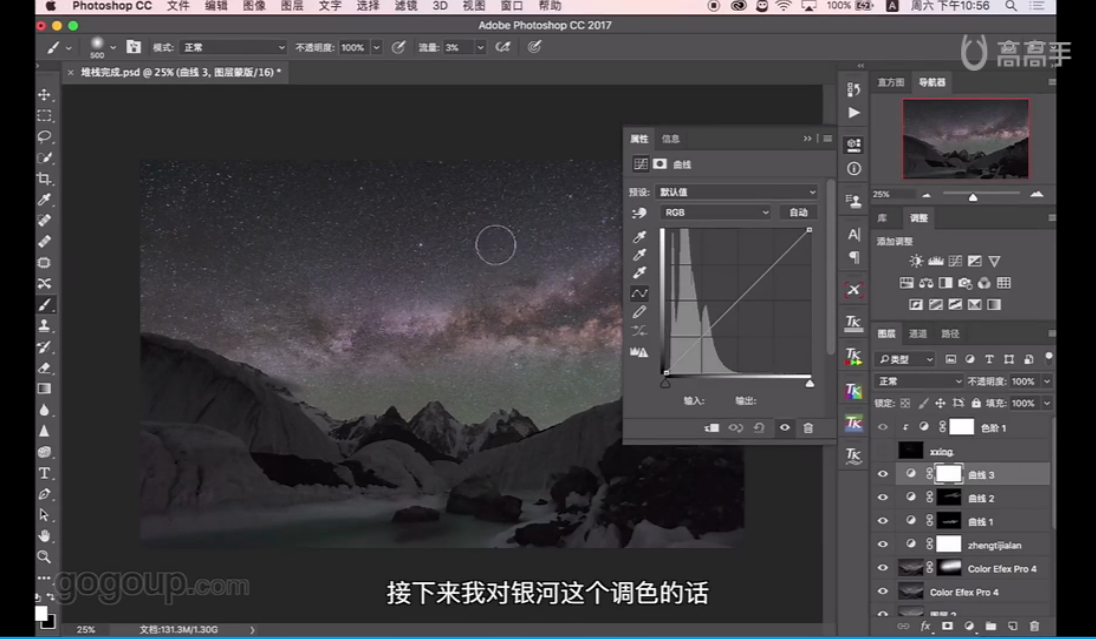Open the 滤镜 menu
Viewport: 1096px width, 639px height.
(x=405, y=6)
